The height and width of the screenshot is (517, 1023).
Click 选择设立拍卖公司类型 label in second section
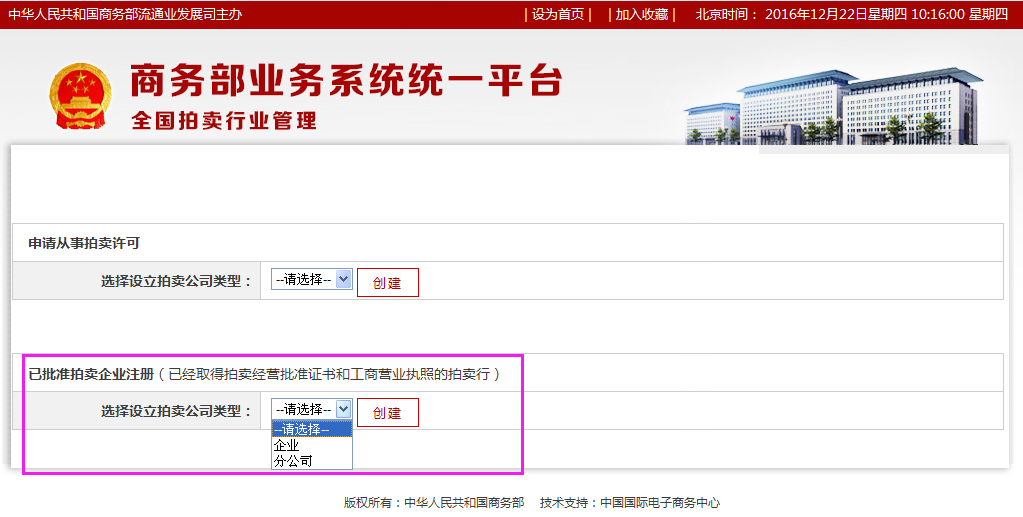click(x=176, y=411)
